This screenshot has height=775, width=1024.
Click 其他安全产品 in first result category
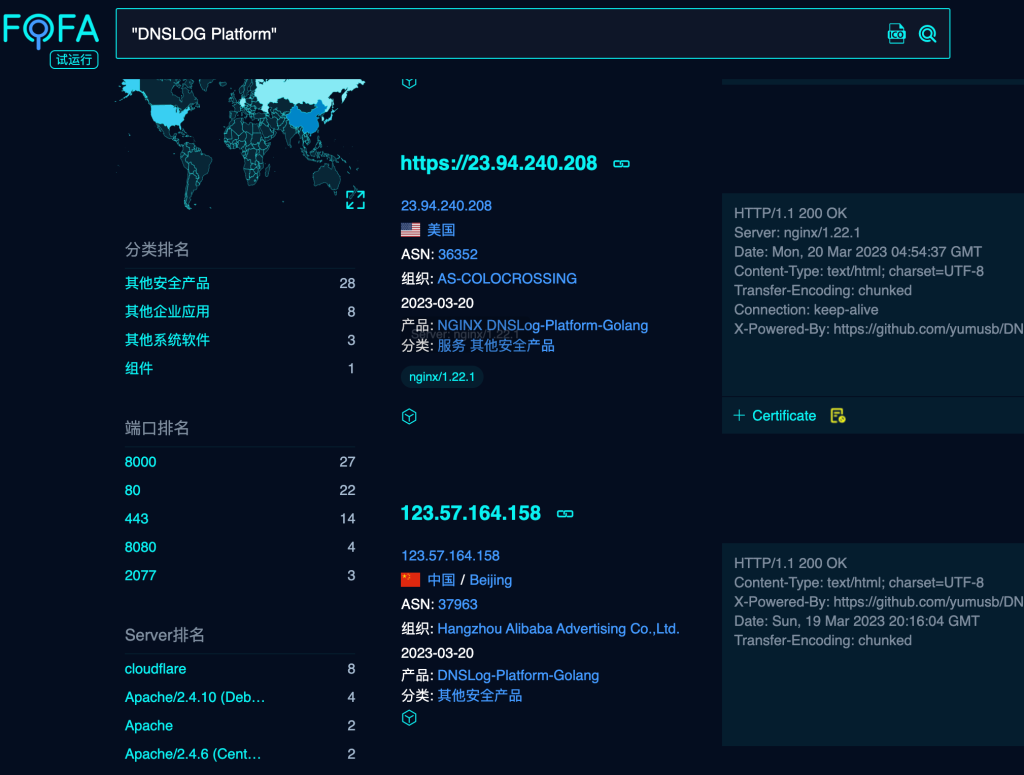click(513, 345)
